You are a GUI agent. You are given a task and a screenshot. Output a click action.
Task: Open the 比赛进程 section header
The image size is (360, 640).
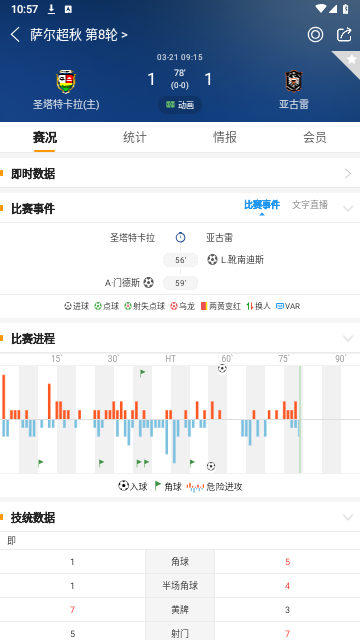(x=33, y=338)
